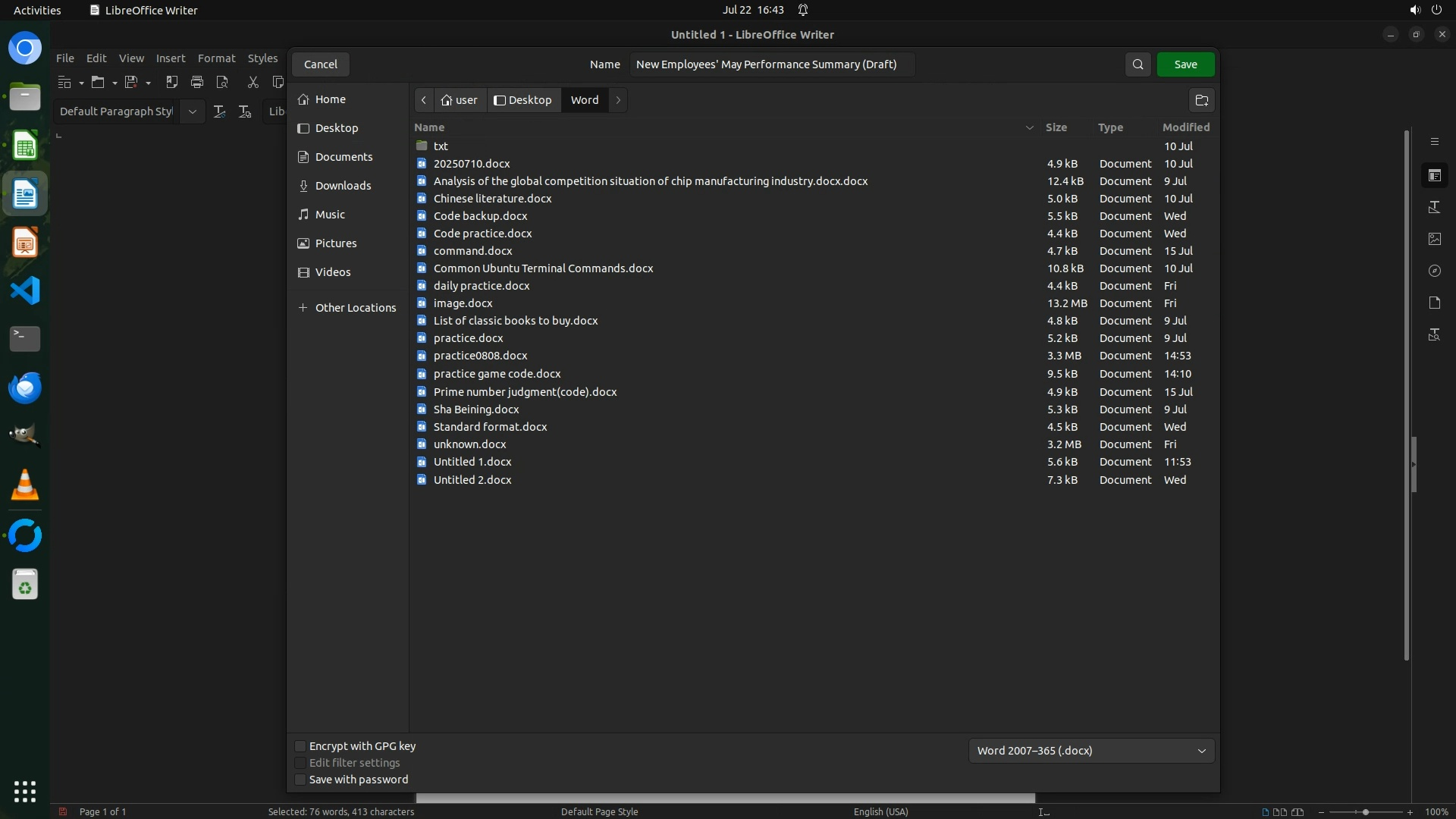Image resolution: width=1456 pixels, height=819 pixels.
Task: Open the Styles panel in right sidebar
Action: 1434,207
